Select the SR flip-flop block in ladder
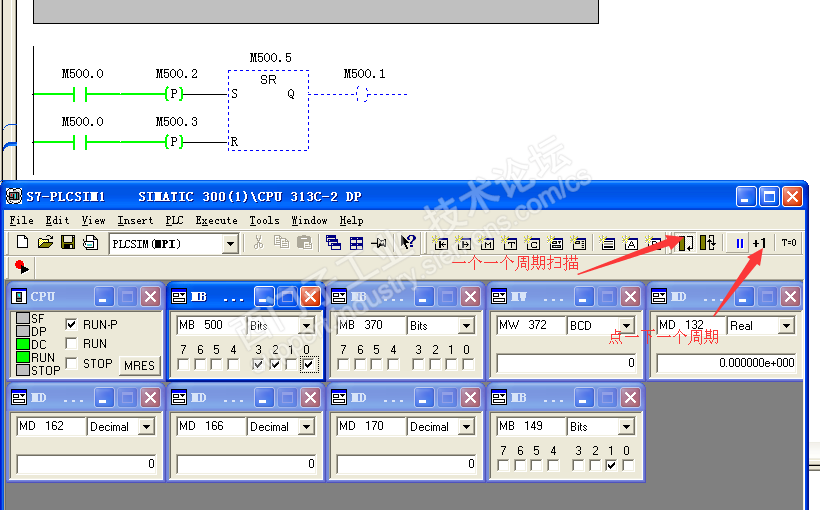 coord(268,110)
